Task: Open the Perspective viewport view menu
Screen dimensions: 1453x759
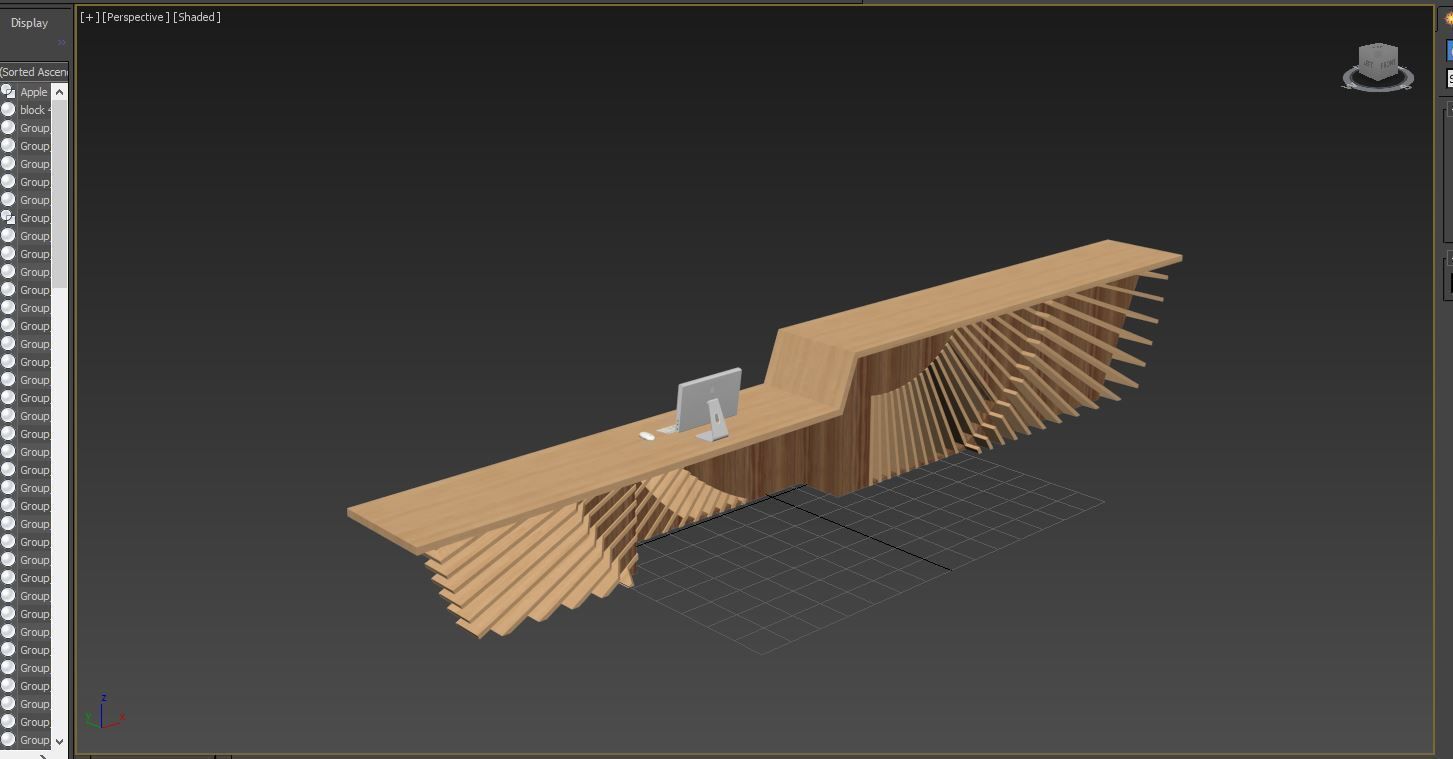Action: pos(135,17)
